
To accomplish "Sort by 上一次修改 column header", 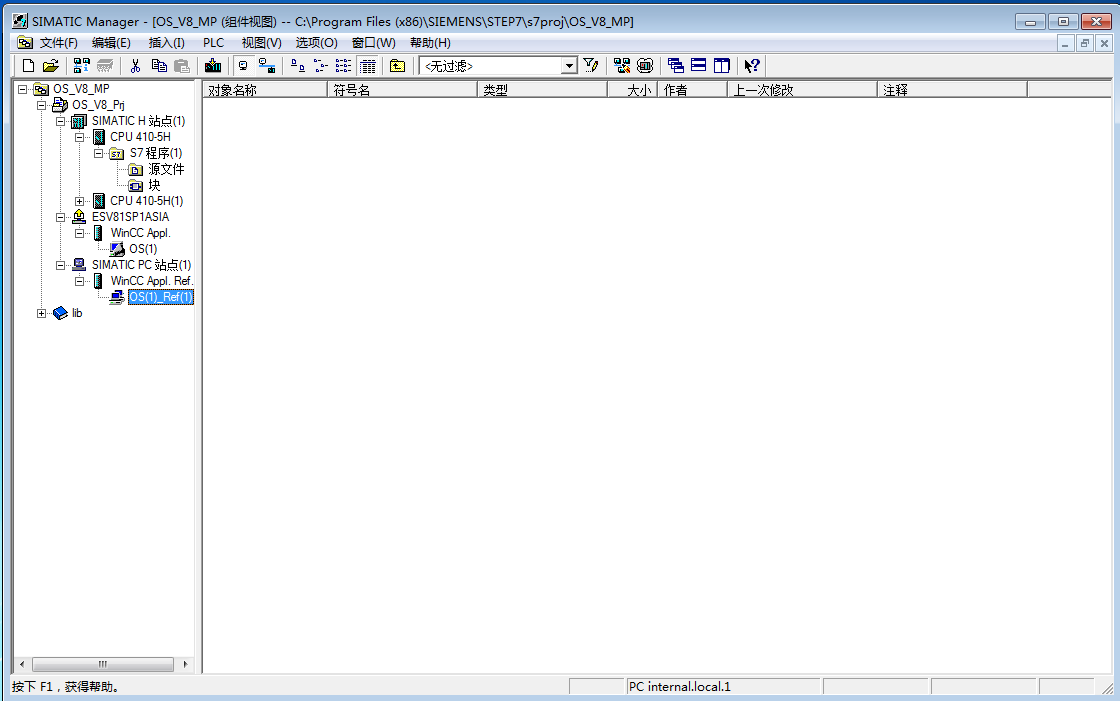I will click(802, 90).
